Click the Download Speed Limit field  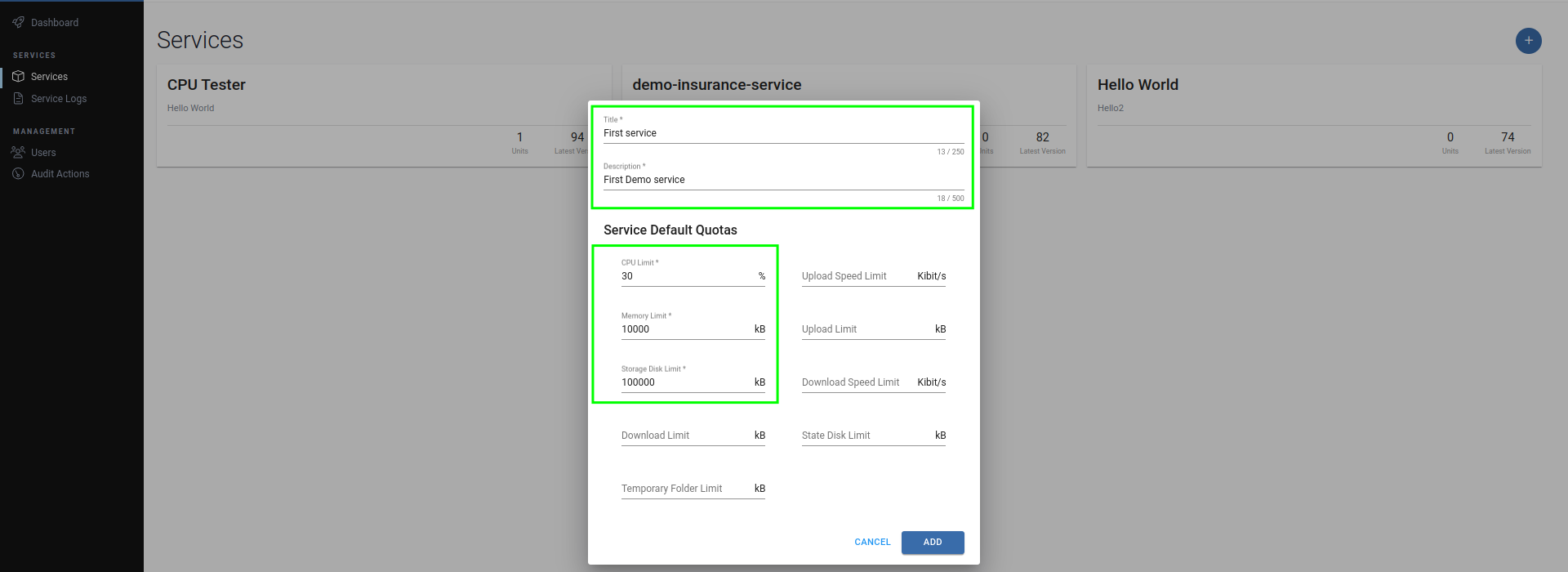(x=873, y=382)
